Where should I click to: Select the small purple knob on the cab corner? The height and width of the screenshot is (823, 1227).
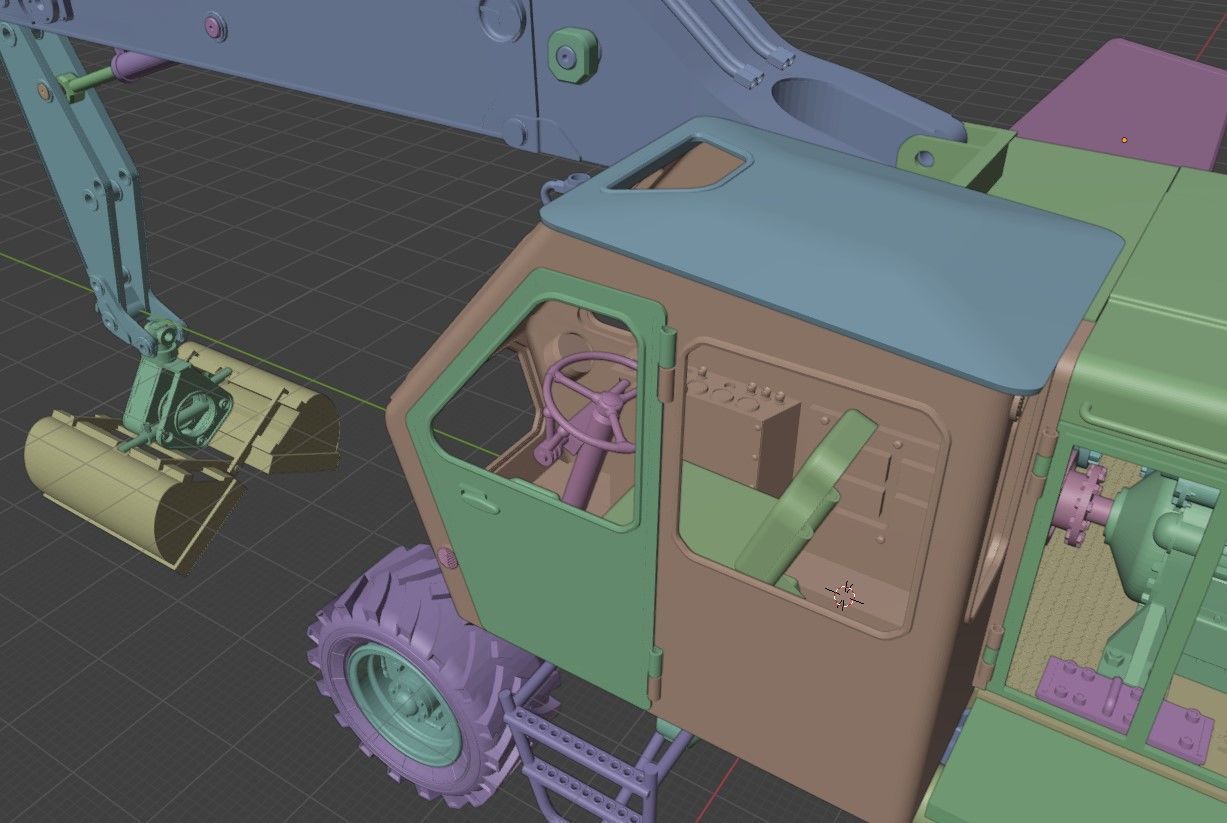(447, 558)
